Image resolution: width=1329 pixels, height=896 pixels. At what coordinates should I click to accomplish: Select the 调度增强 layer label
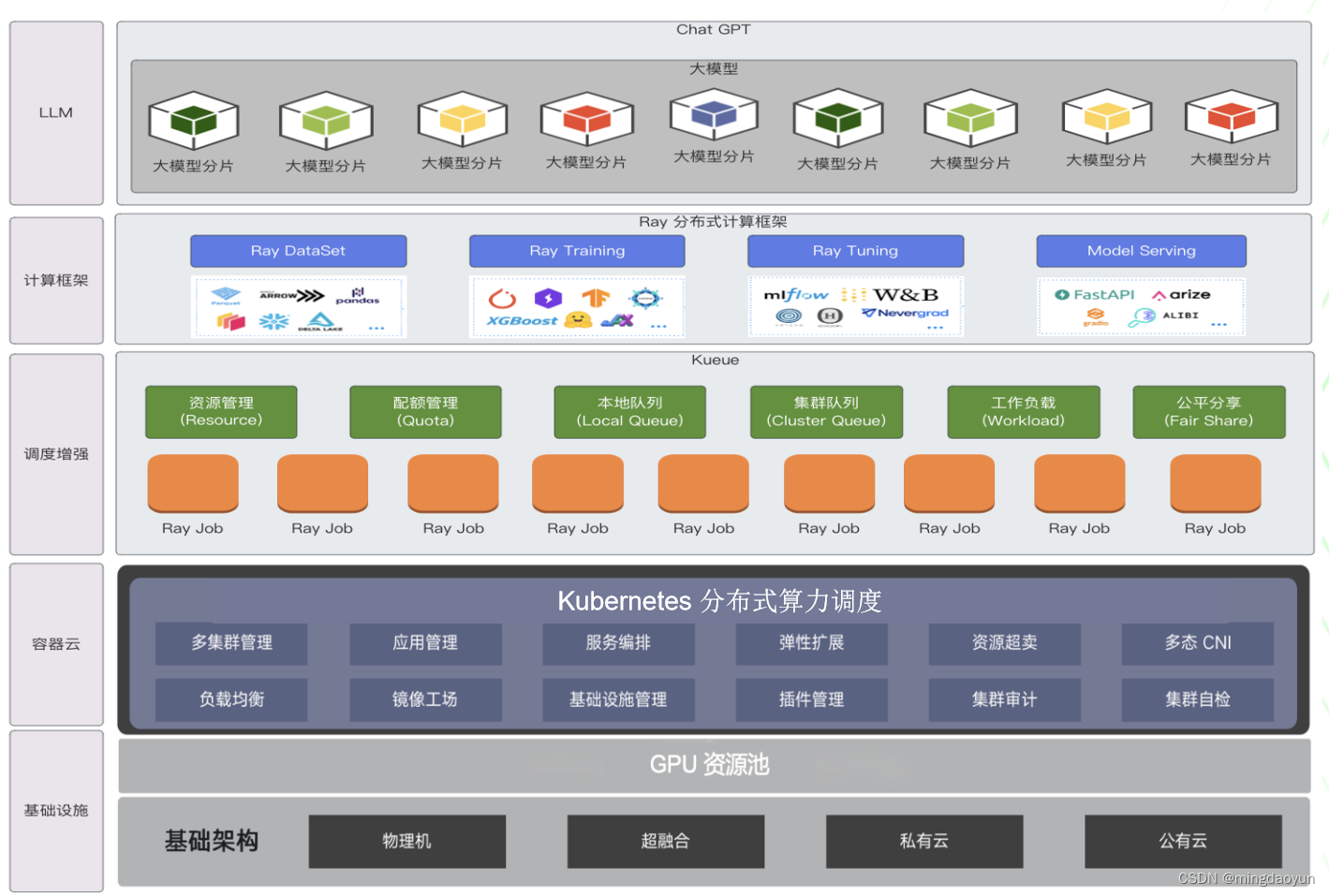pos(56,454)
